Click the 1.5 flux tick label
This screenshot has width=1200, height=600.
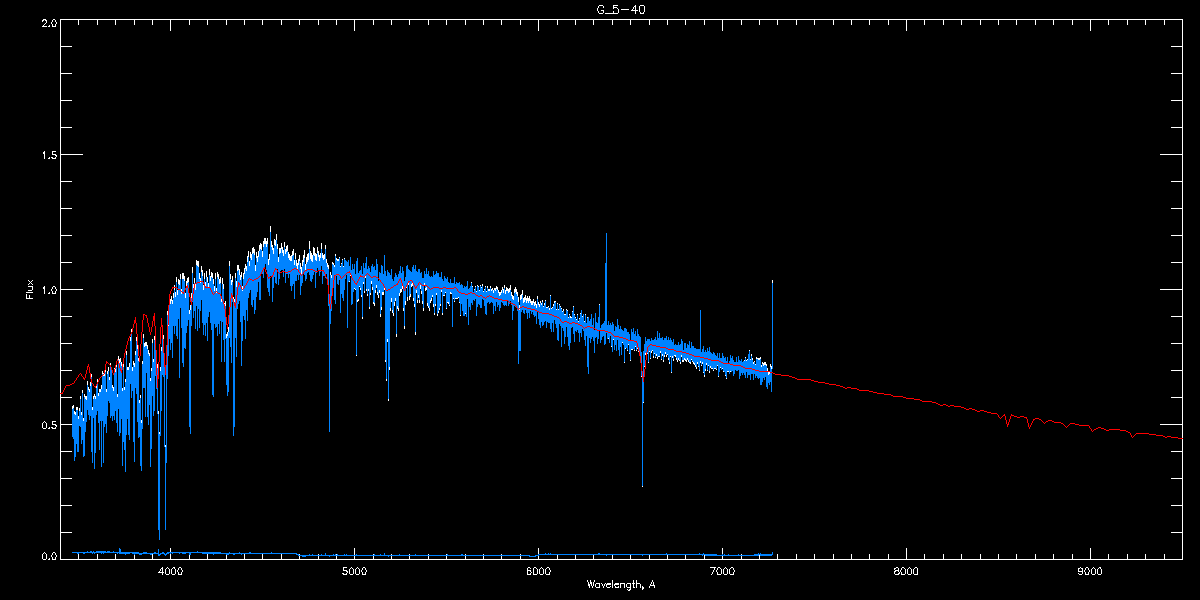pyautogui.click(x=47, y=155)
